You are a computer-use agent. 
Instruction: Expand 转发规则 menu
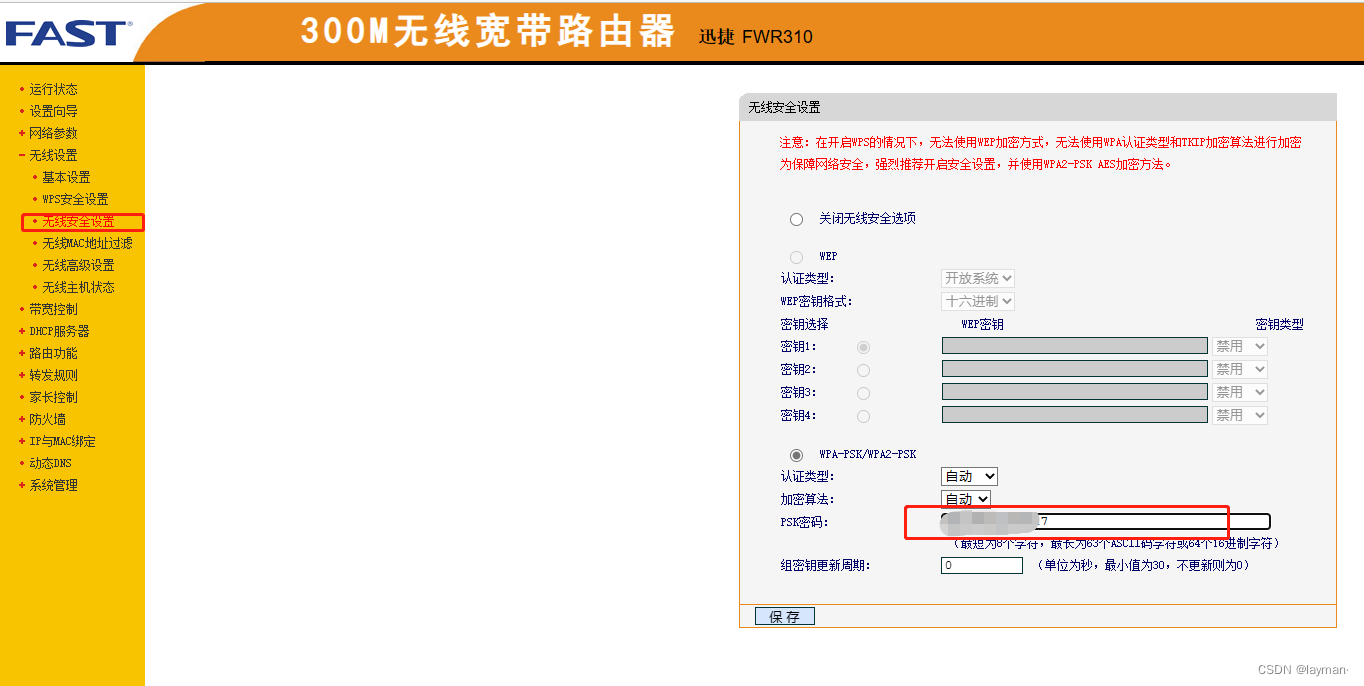point(53,375)
